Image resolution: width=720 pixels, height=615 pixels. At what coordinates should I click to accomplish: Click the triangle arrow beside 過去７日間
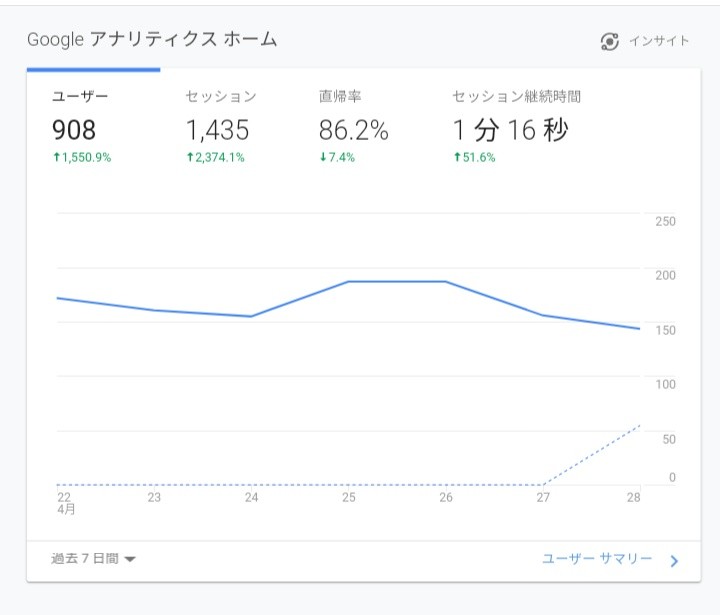[x=130, y=559]
